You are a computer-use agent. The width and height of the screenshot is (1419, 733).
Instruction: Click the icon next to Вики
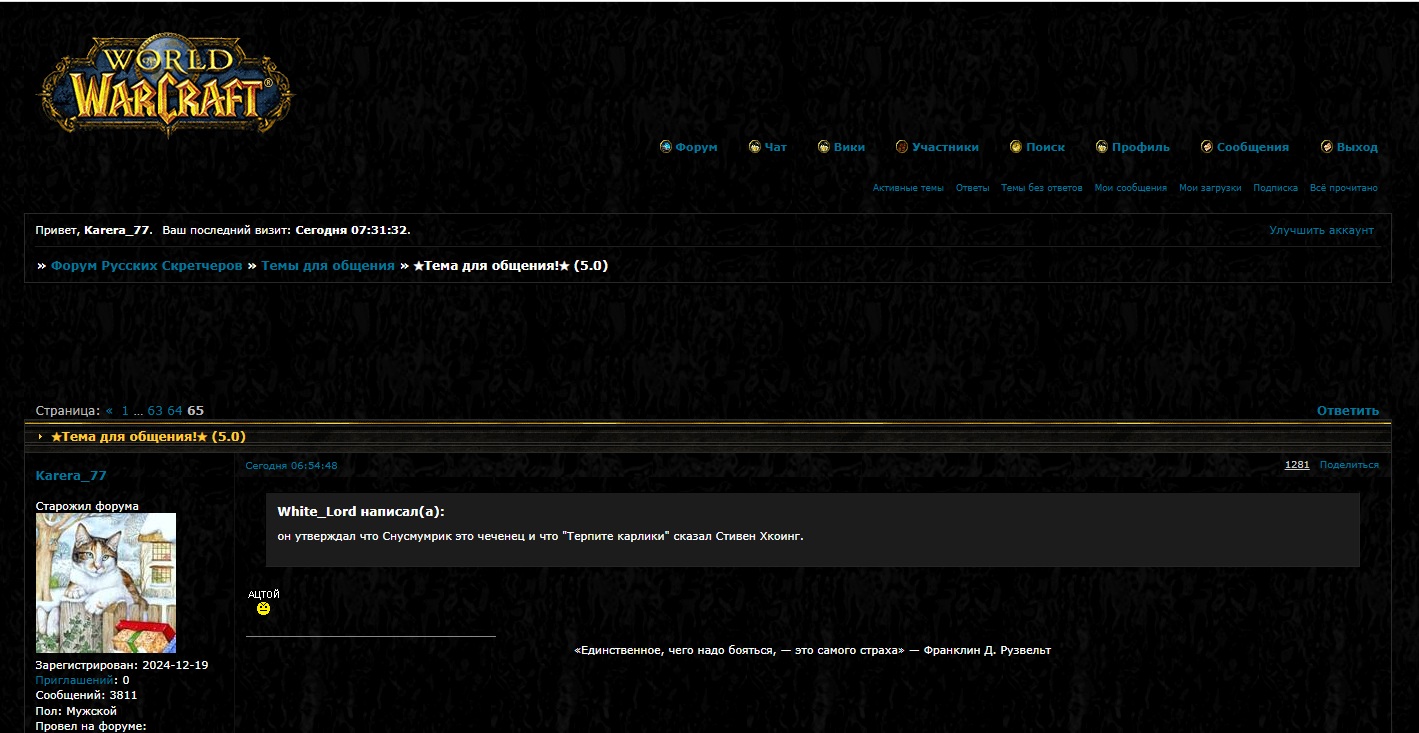tap(824, 147)
